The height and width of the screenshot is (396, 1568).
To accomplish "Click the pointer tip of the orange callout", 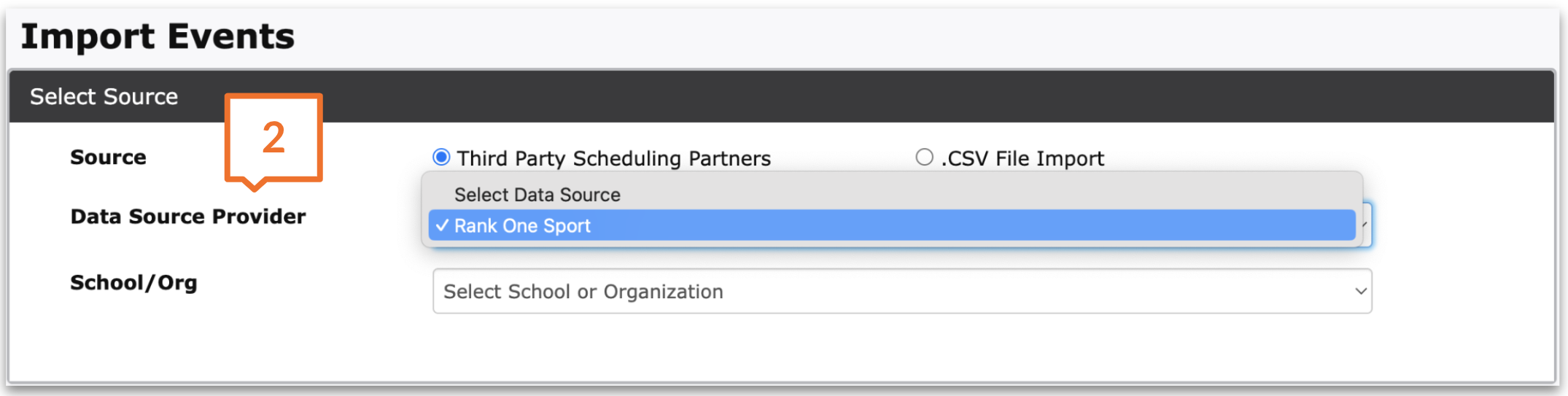I will [254, 187].
